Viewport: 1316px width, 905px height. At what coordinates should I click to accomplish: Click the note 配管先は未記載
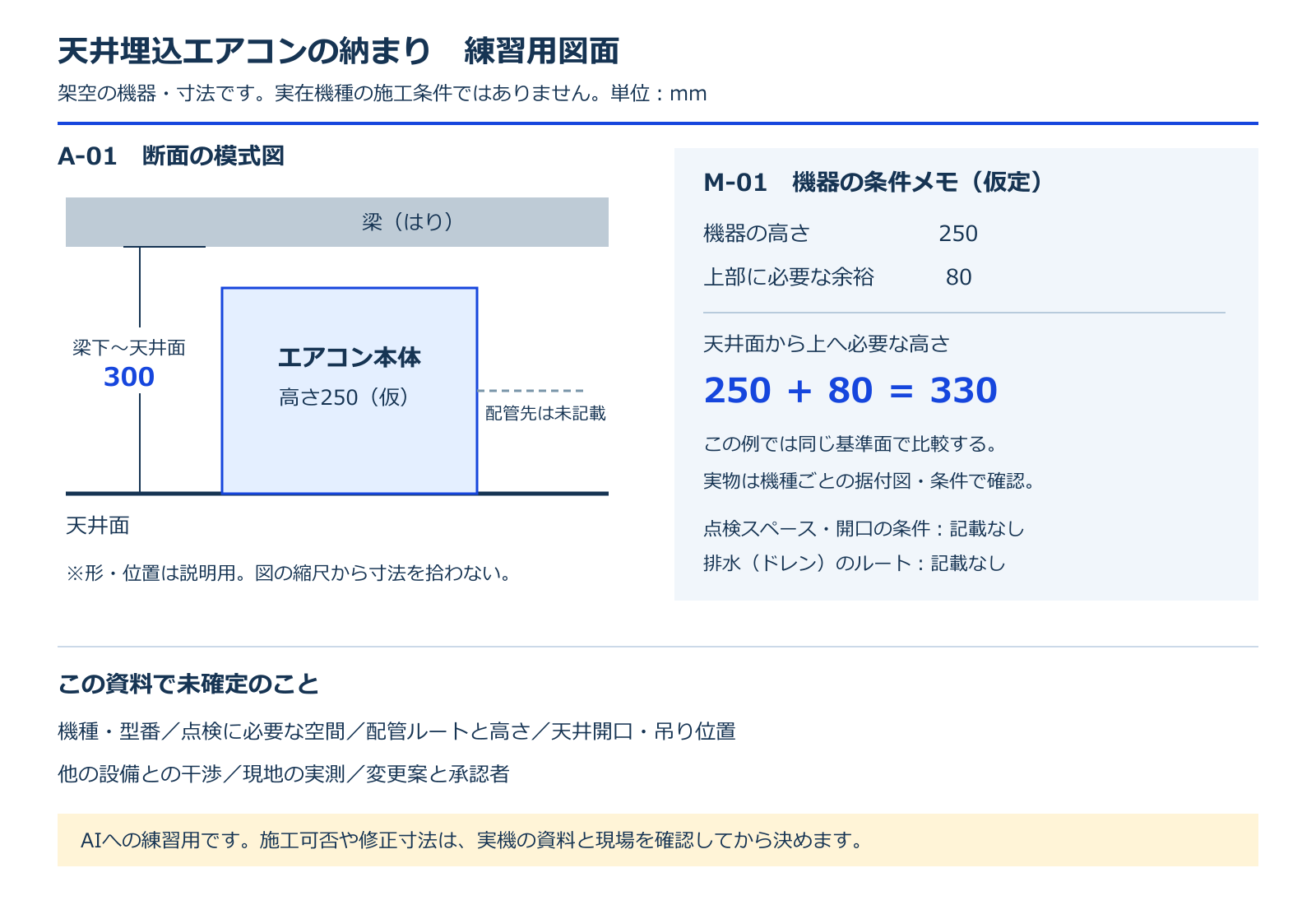(545, 413)
